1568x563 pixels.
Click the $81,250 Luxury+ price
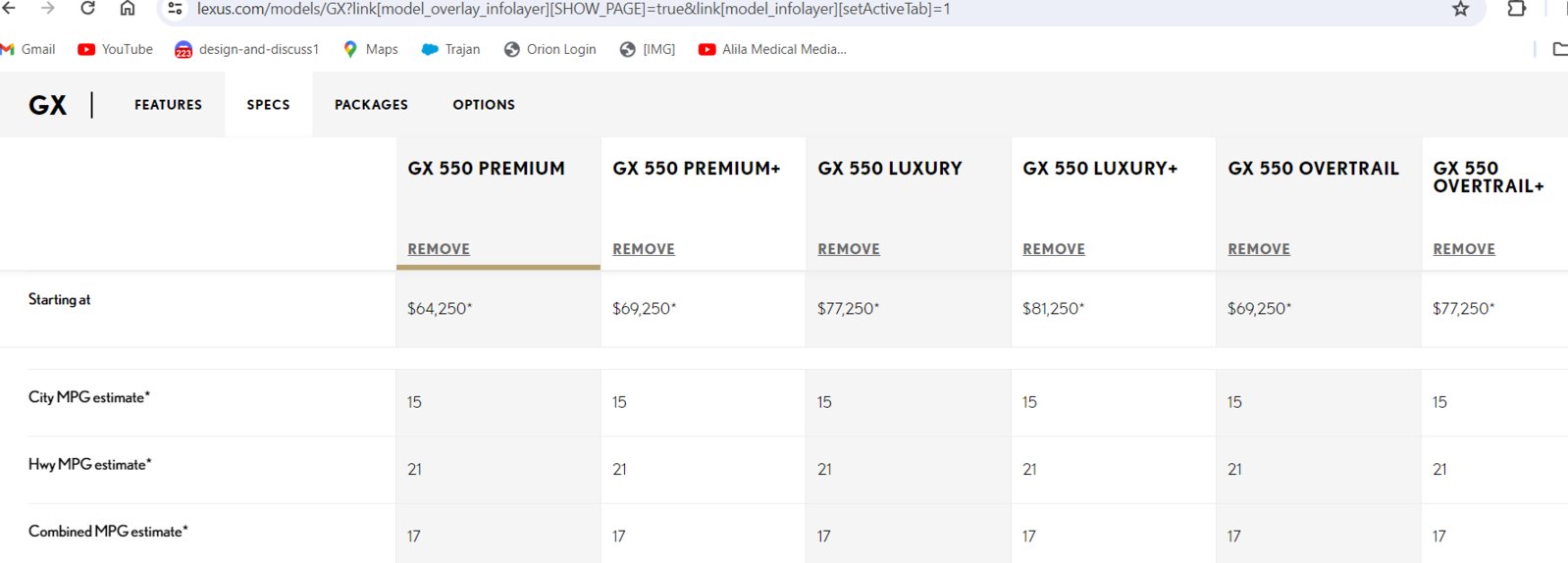(x=1053, y=309)
